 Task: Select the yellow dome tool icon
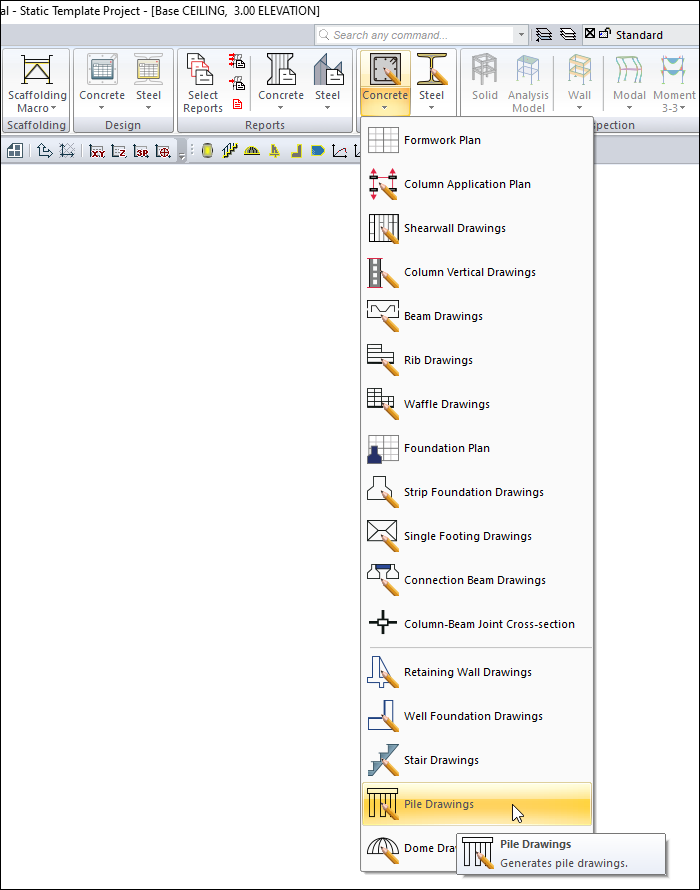click(x=252, y=150)
